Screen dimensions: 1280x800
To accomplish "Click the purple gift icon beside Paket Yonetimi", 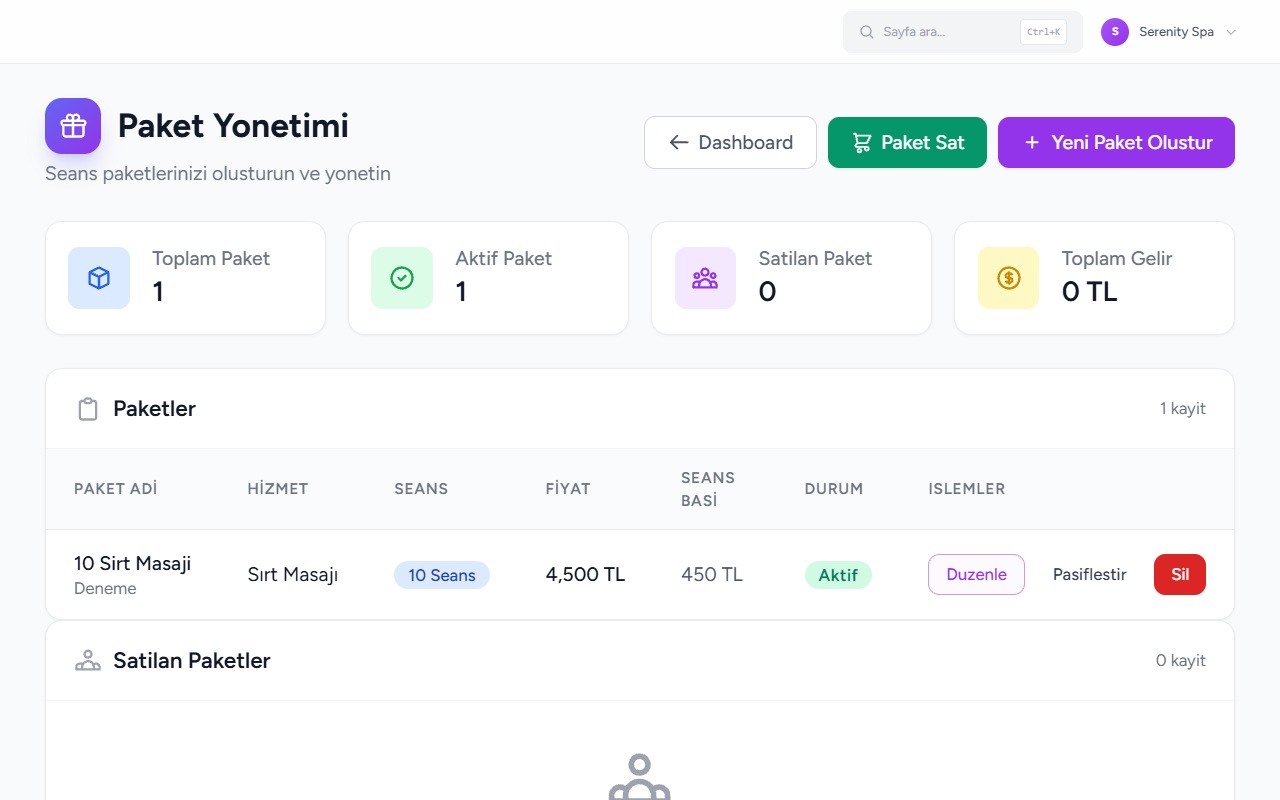I will tap(73, 126).
